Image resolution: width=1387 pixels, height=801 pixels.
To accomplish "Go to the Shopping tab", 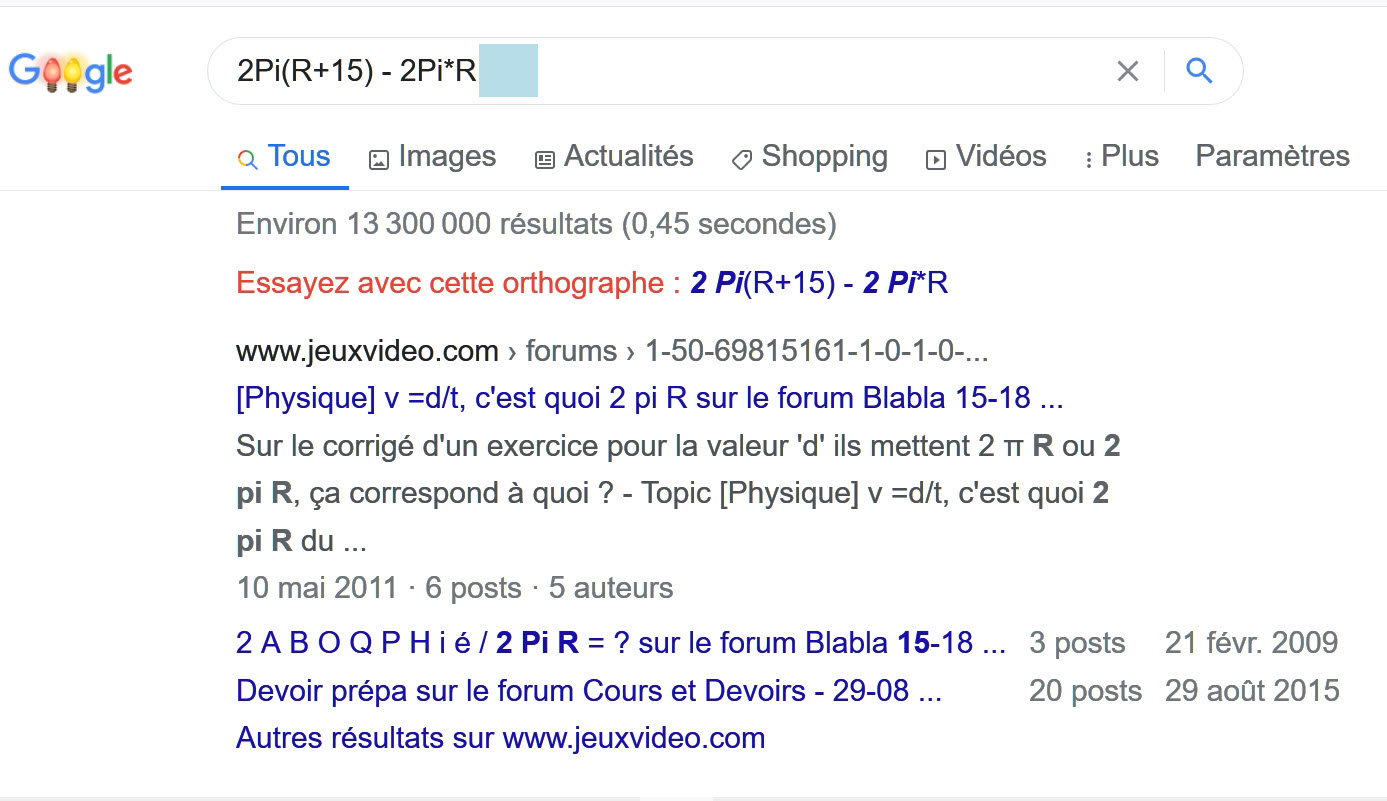I will [x=824, y=157].
